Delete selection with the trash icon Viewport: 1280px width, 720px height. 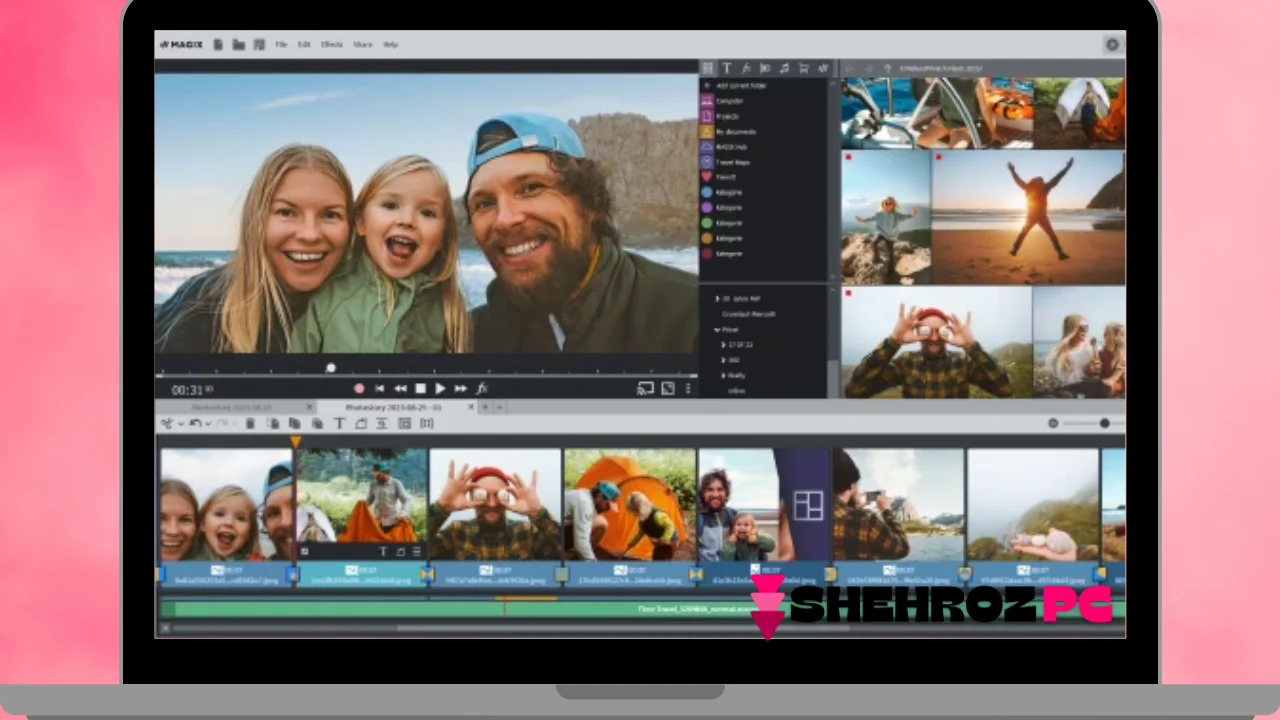pyautogui.click(x=250, y=423)
